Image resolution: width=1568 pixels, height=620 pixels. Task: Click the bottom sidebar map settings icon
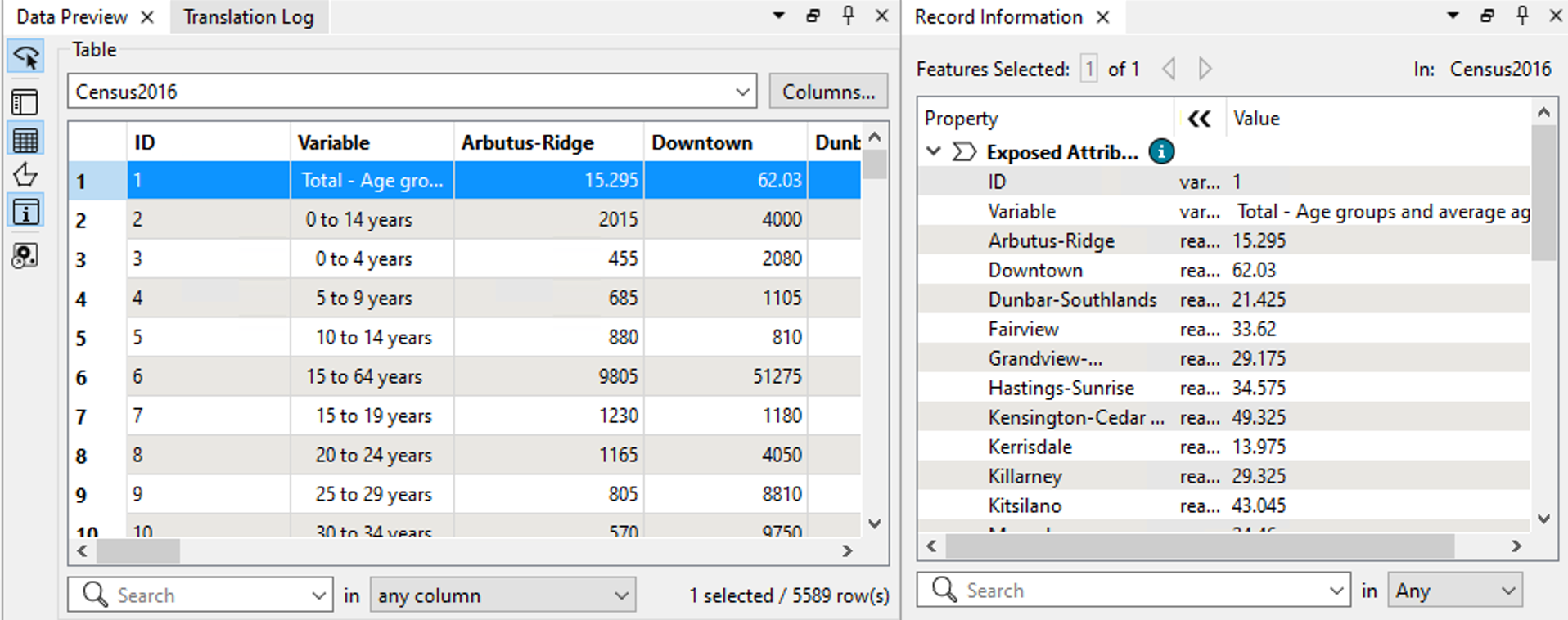(25, 256)
